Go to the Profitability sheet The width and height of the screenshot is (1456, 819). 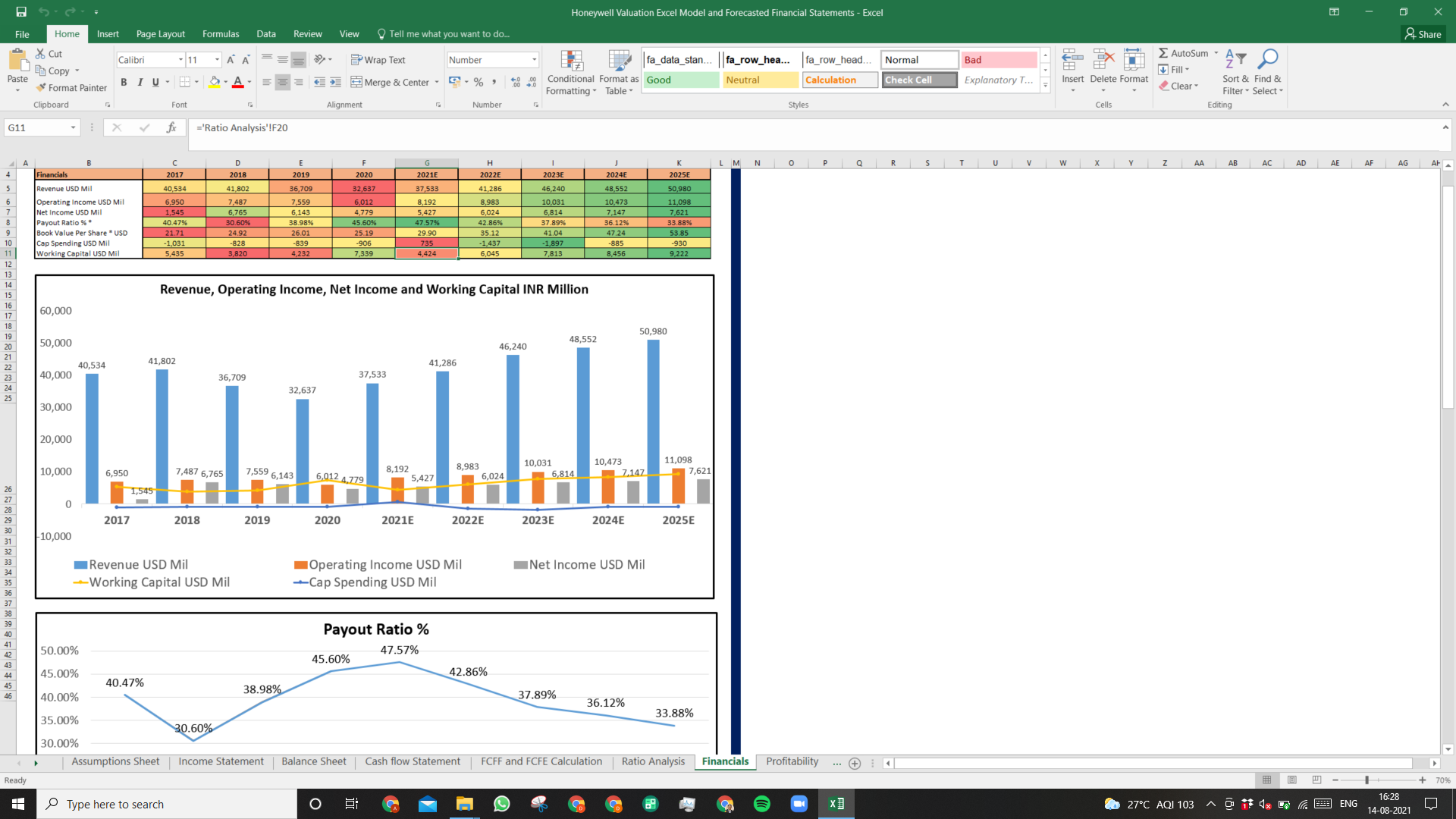(x=792, y=761)
